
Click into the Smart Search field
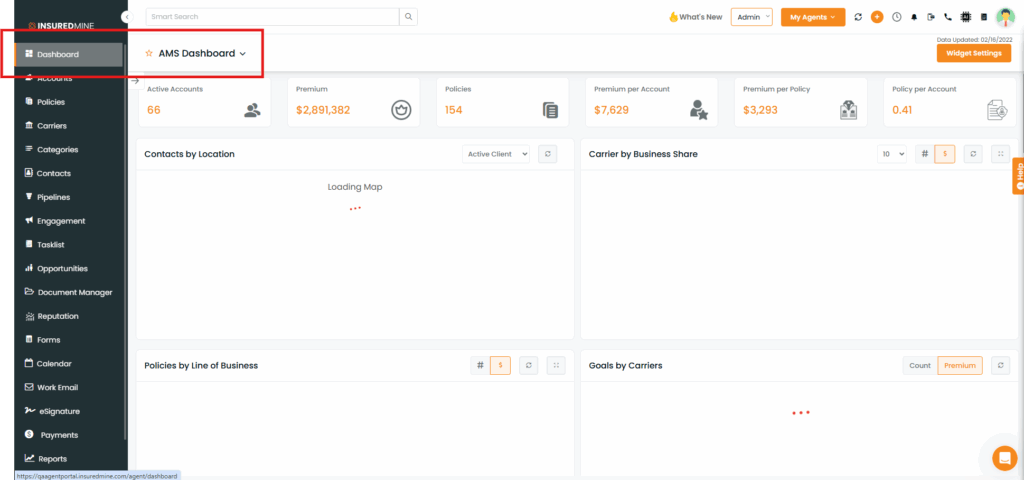click(272, 16)
